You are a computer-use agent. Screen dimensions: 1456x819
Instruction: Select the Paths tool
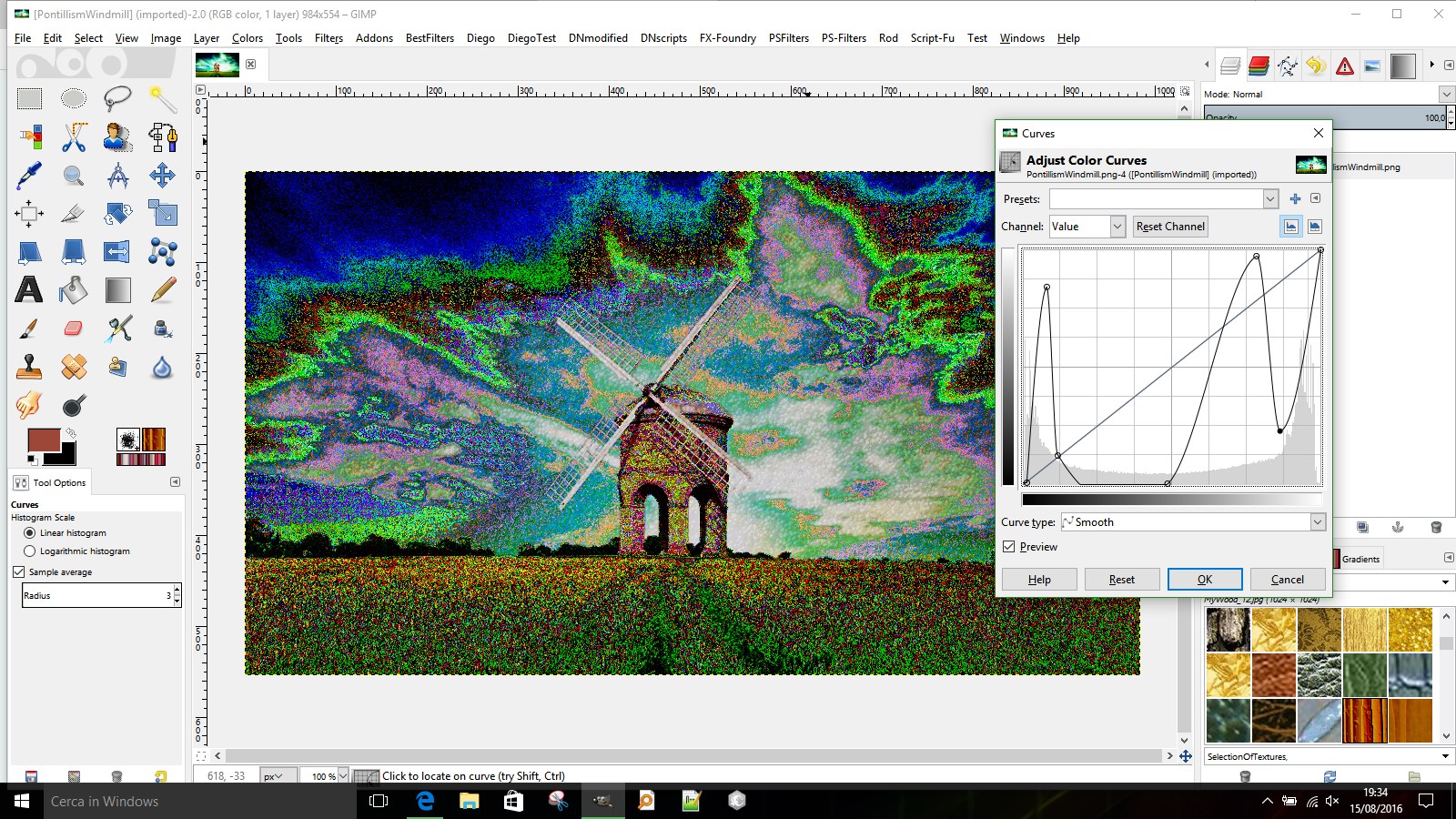click(x=162, y=136)
